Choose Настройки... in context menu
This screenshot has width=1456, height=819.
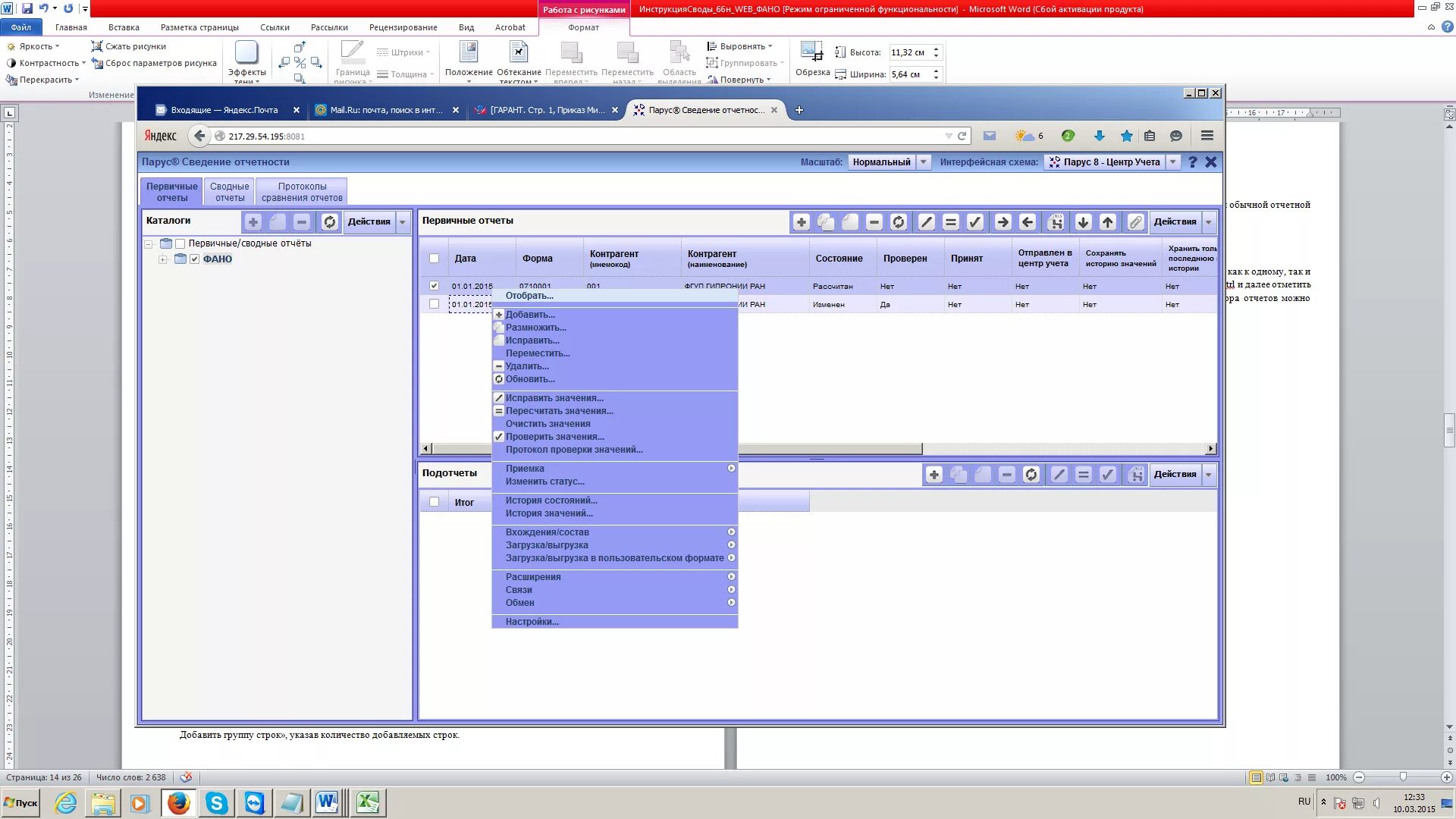(532, 622)
